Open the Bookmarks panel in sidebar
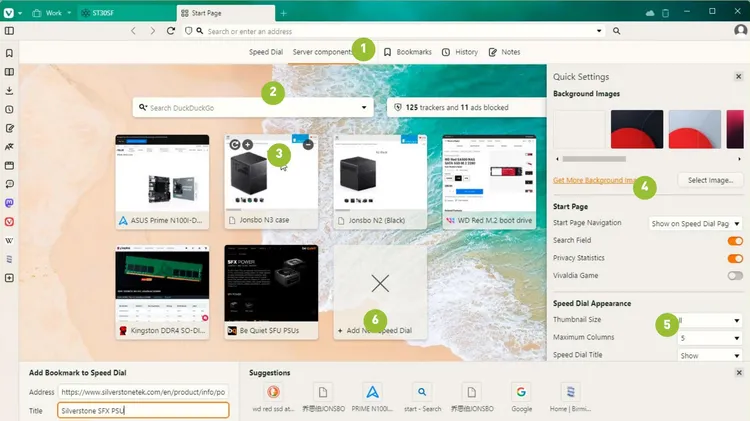750x421 pixels. click(9, 53)
